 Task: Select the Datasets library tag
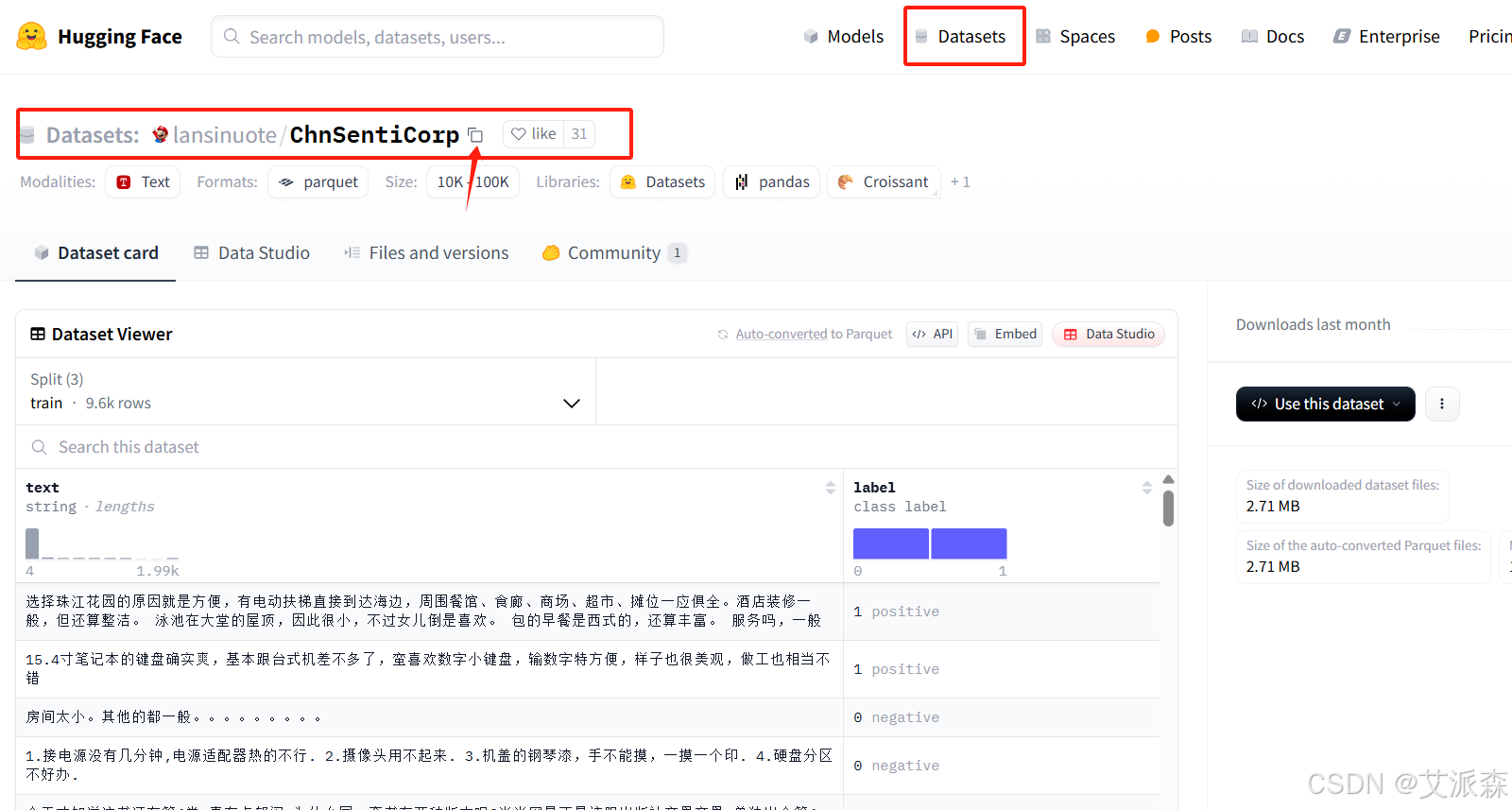click(663, 182)
